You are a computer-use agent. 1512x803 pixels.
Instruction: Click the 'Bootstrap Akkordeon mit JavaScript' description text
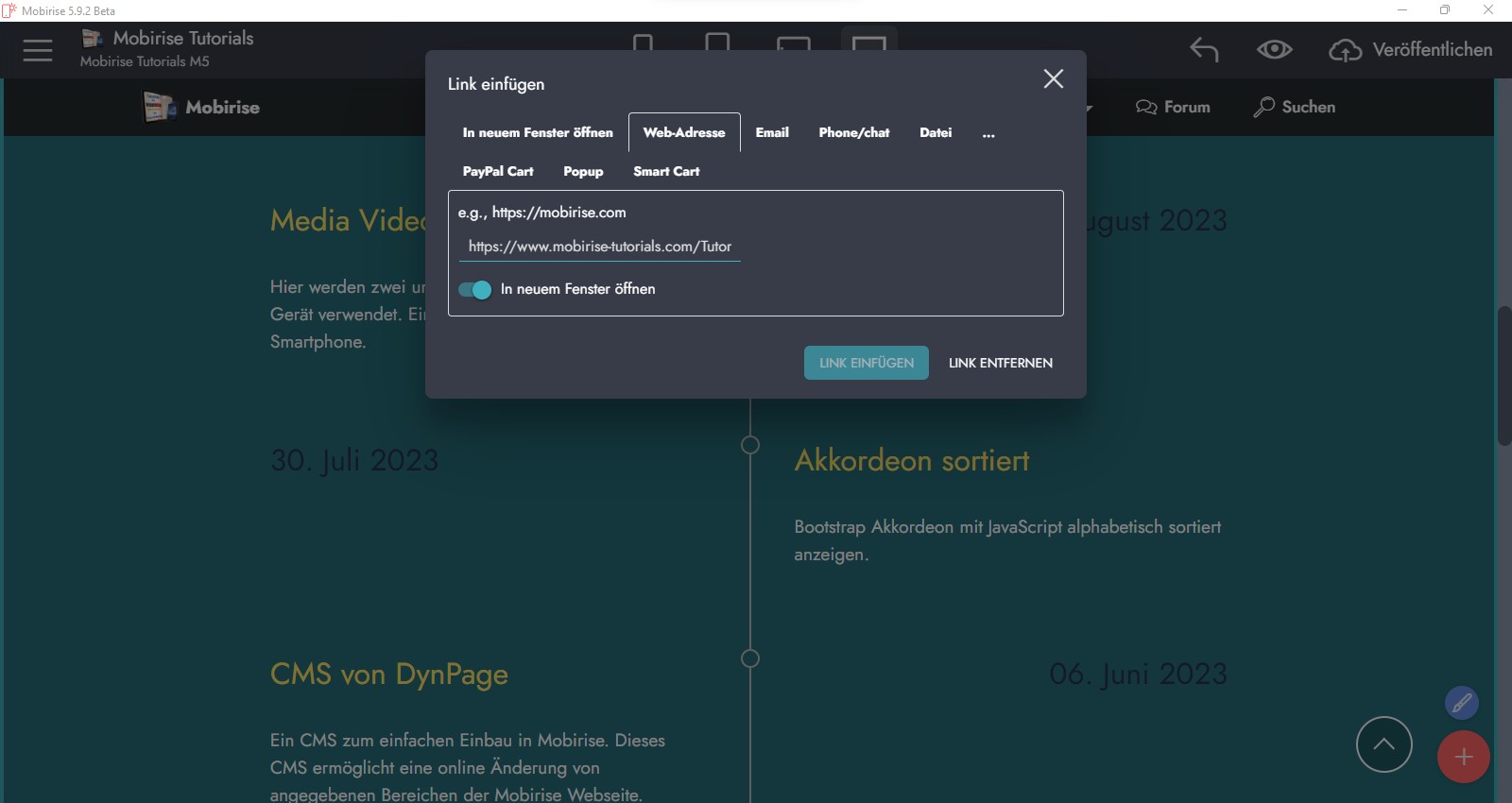(x=1007, y=540)
